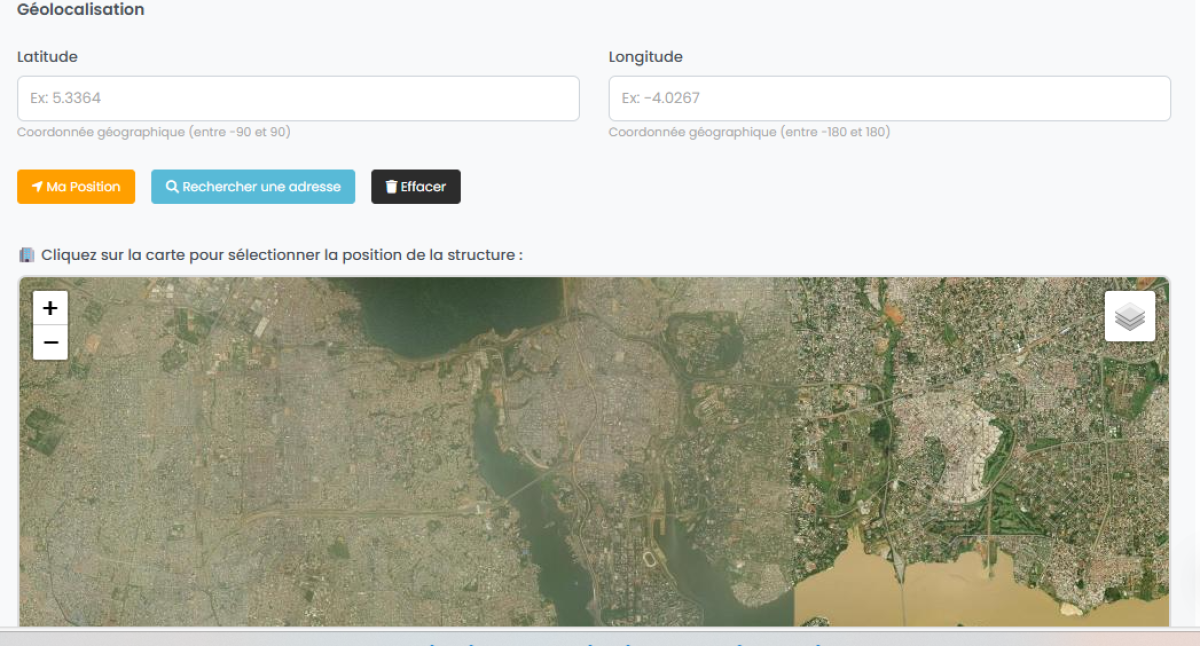Click the building icon beside map instructions
The image size is (1200, 646).
pyautogui.click(x=27, y=255)
